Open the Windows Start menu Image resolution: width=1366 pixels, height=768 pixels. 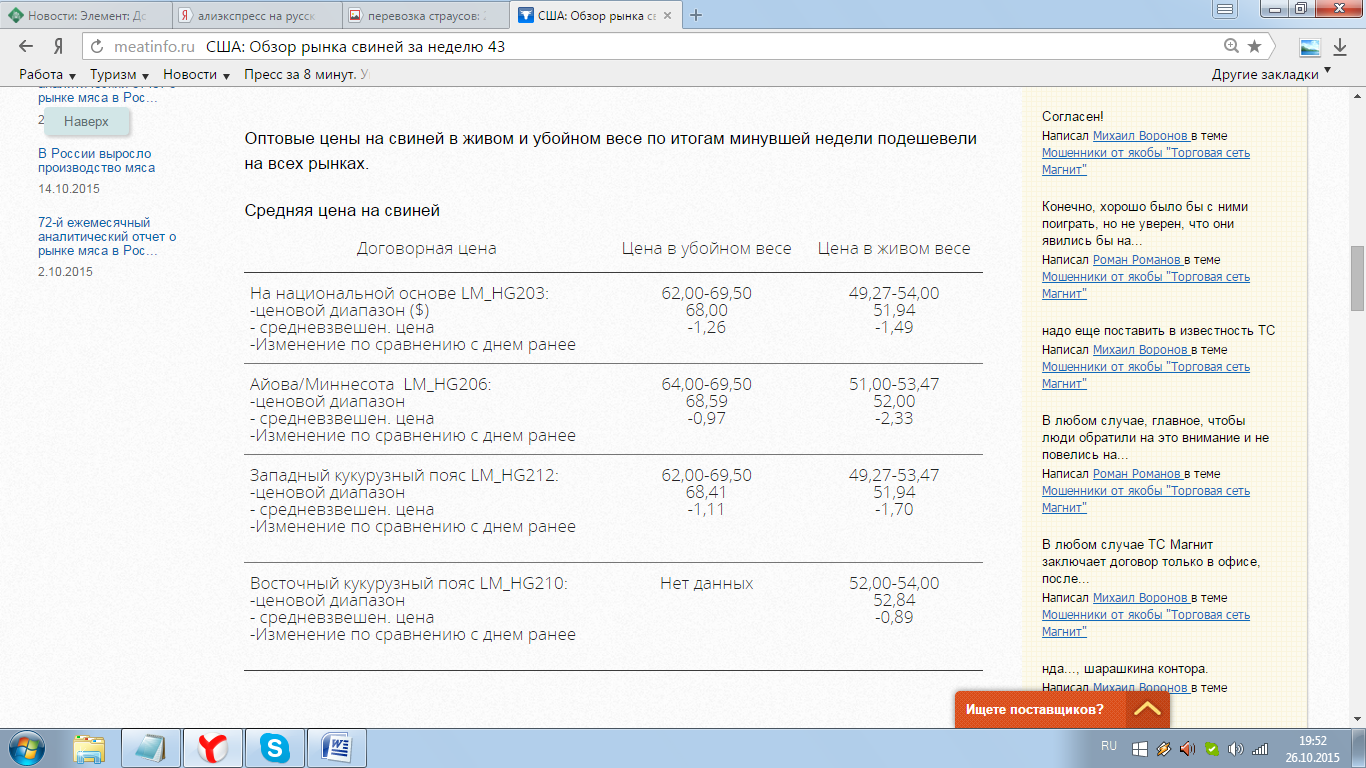[28, 748]
